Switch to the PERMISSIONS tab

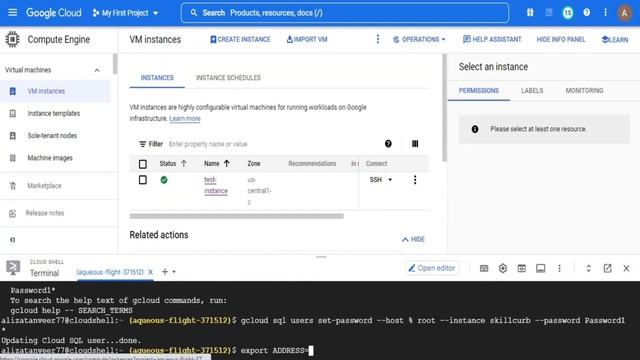[479, 91]
